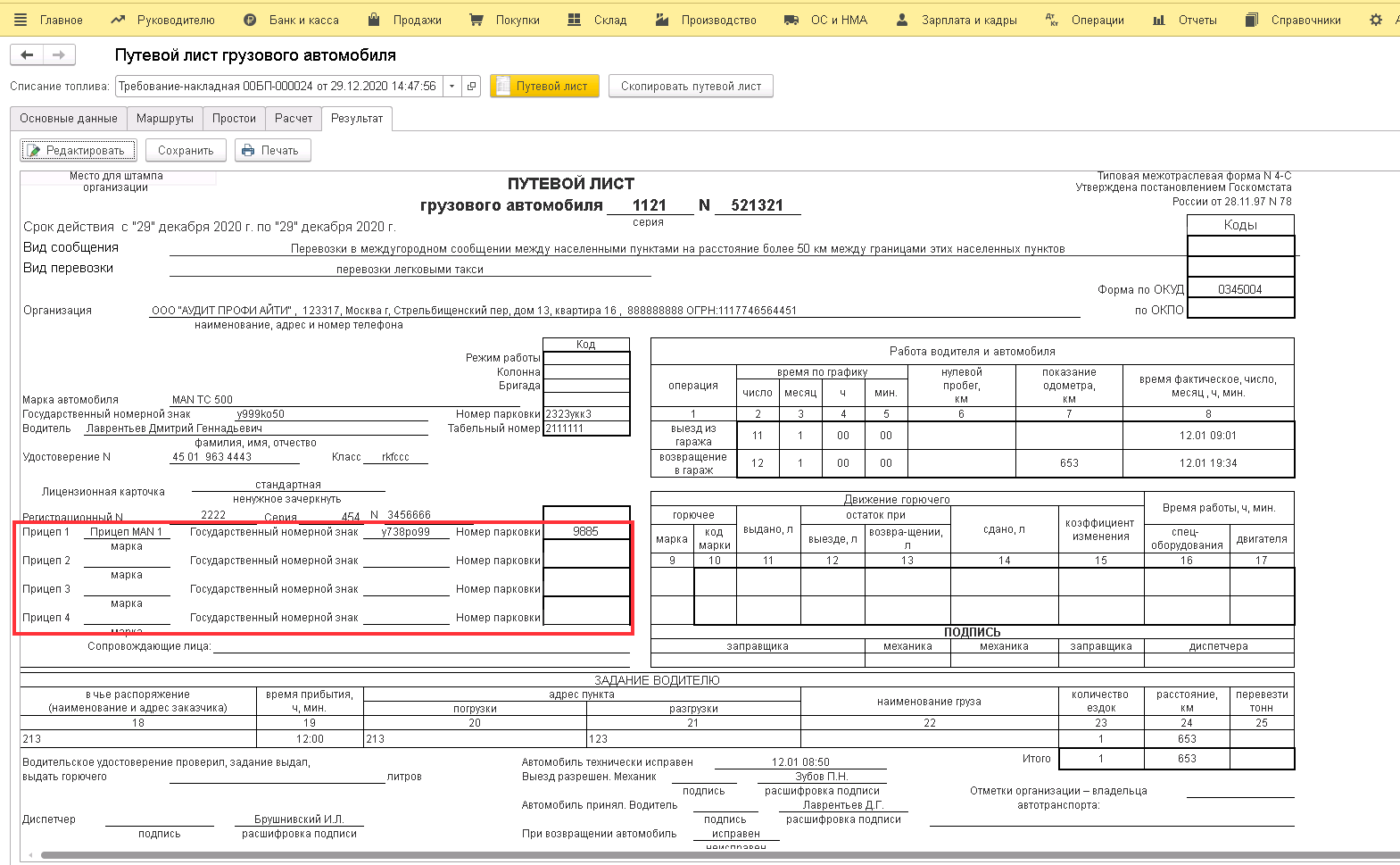Viewport: 1400px width, 865px height.
Task: Open the ОС и НМА section
Action: point(825,20)
